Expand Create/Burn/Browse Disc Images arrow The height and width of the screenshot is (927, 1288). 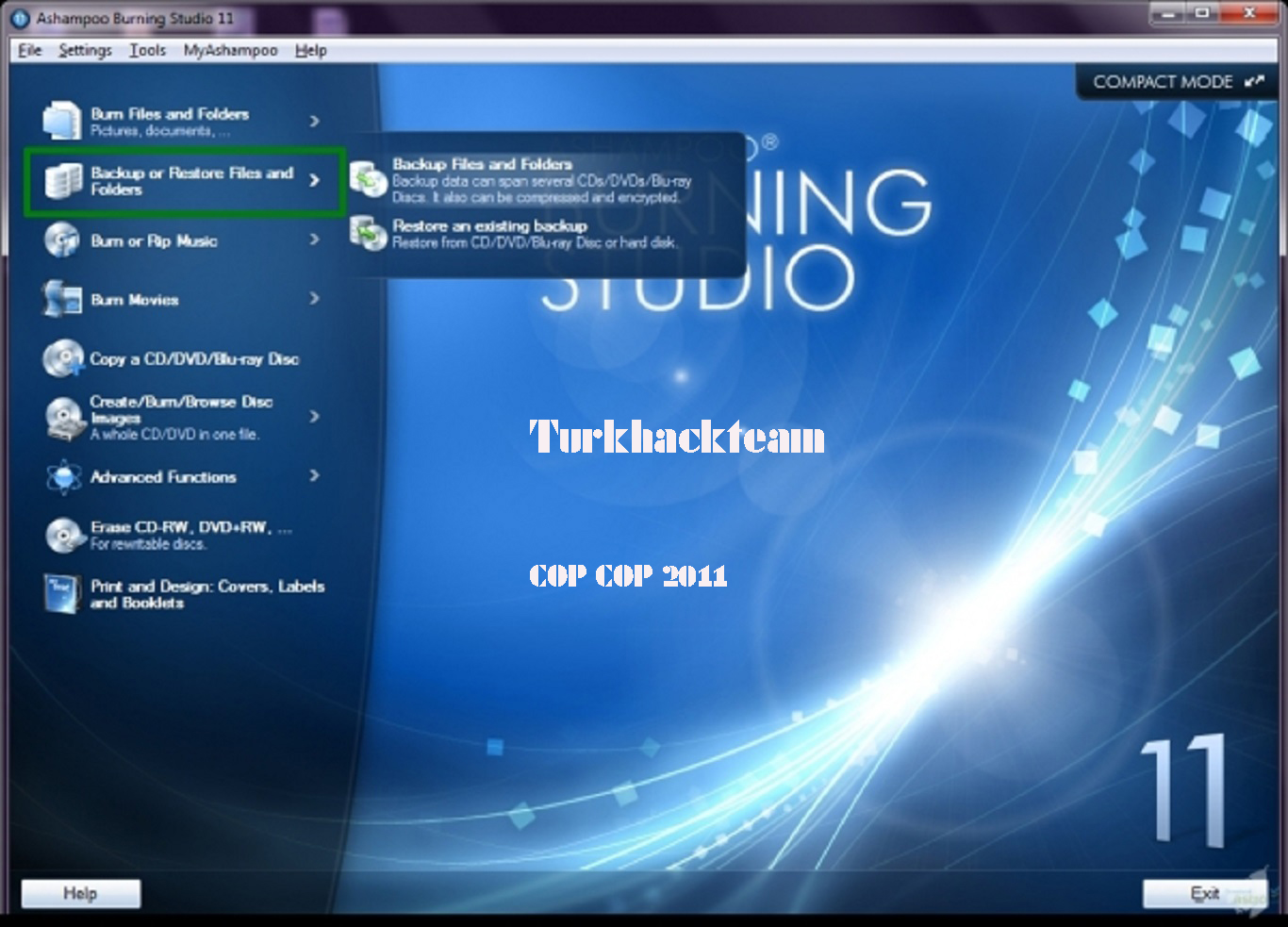tap(314, 416)
